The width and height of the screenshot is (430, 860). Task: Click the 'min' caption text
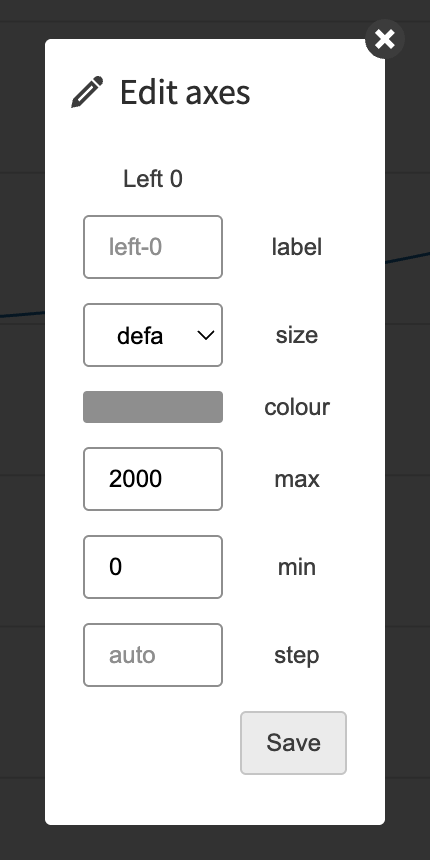[297, 567]
